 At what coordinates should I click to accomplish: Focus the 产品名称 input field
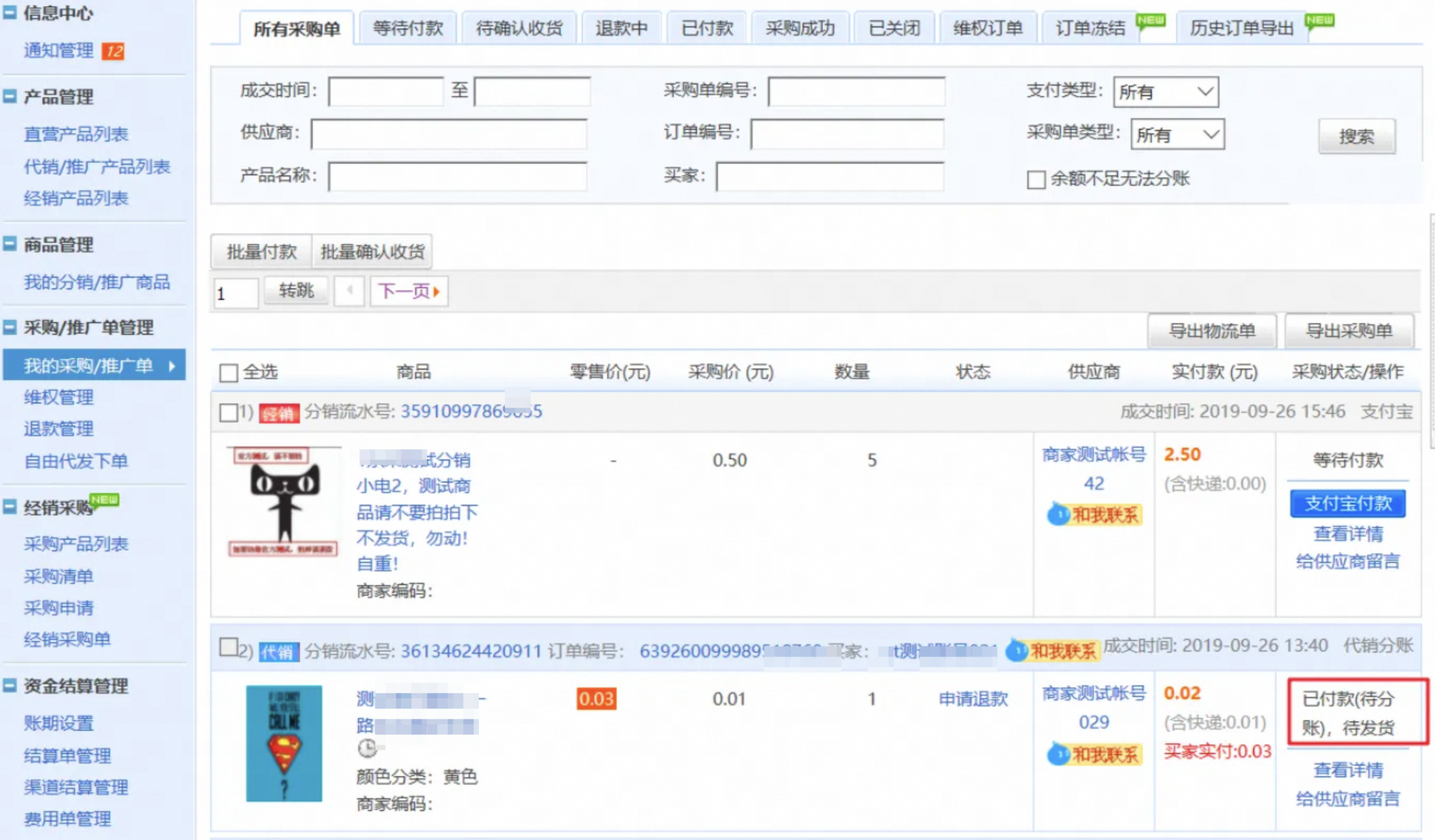click(458, 176)
